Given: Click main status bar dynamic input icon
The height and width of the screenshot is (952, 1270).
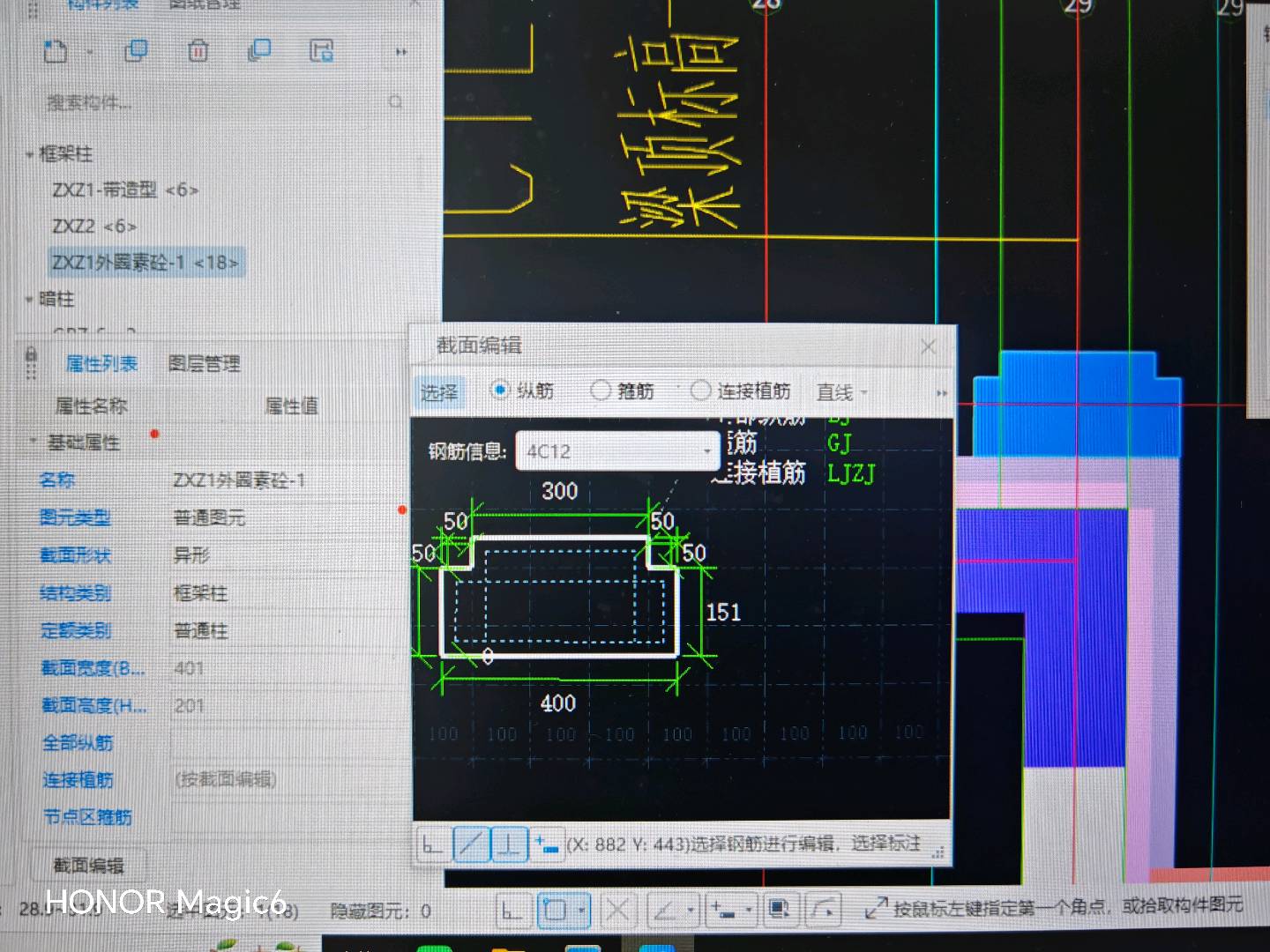Looking at the screenshot, I should (x=723, y=910).
